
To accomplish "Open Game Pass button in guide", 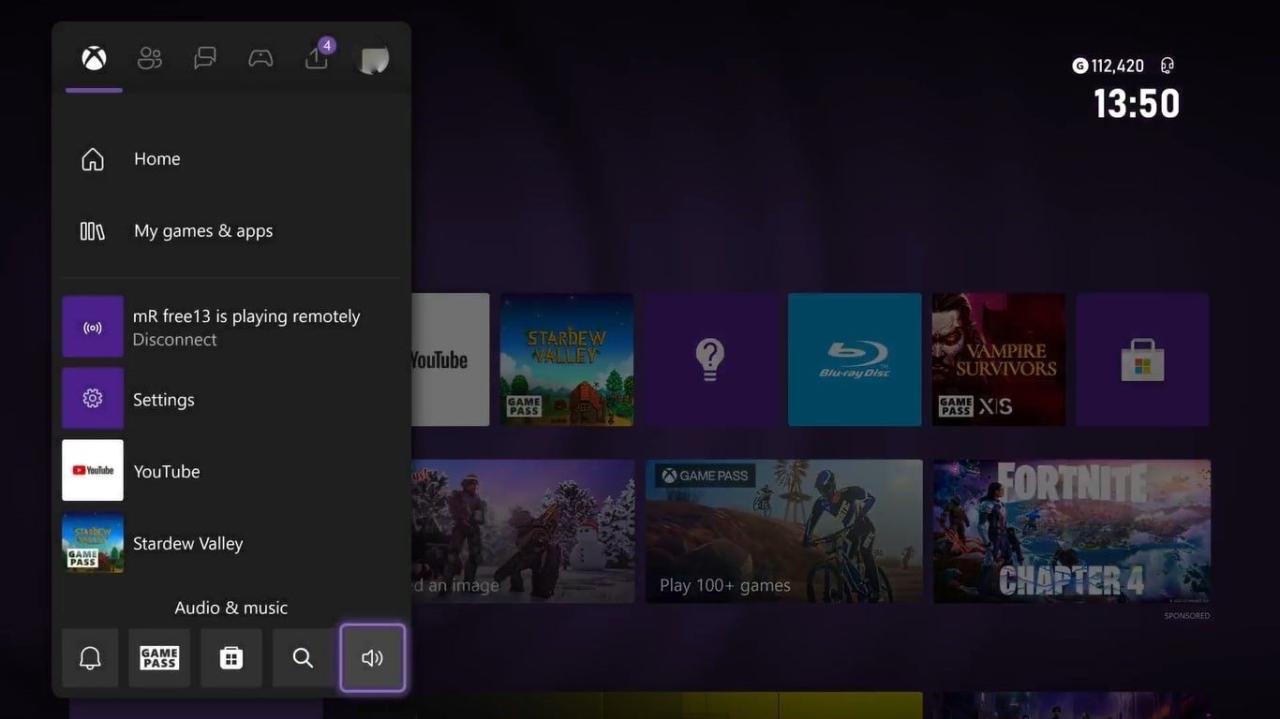I will pyautogui.click(x=159, y=658).
